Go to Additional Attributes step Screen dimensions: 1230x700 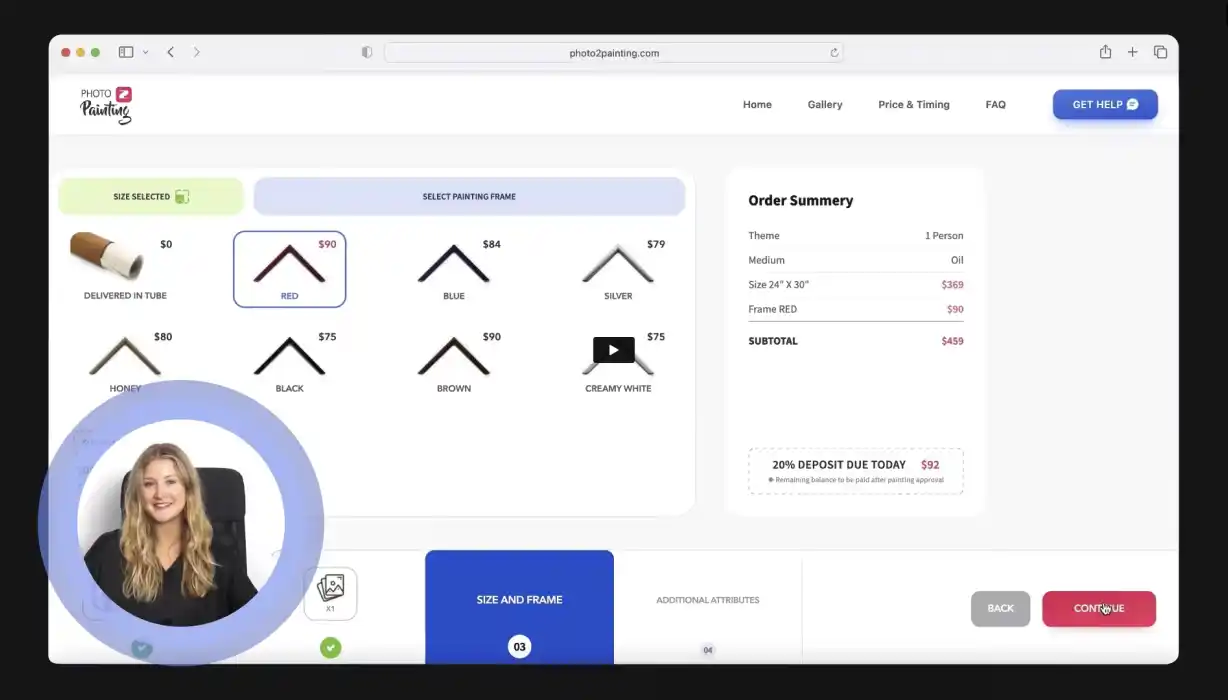[x=707, y=600]
